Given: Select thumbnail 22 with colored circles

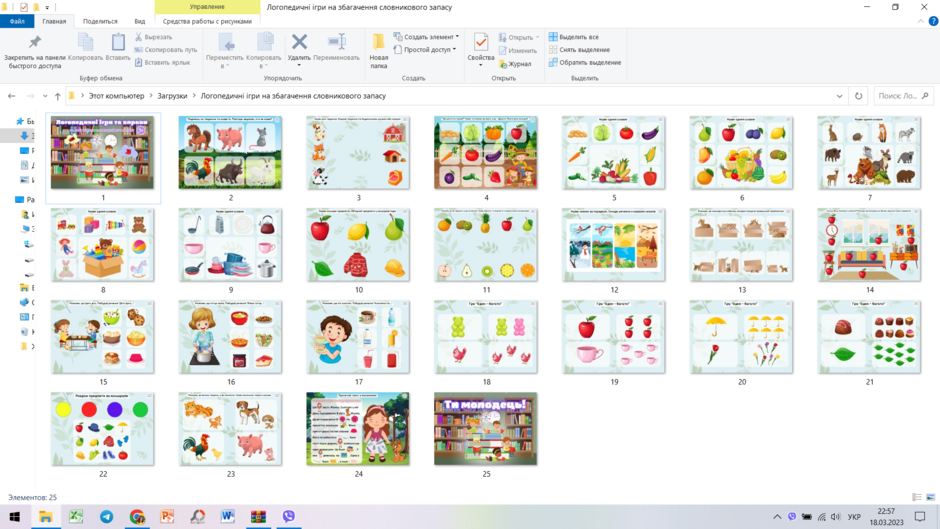Looking at the screenshot, I should tap(103, 435).
